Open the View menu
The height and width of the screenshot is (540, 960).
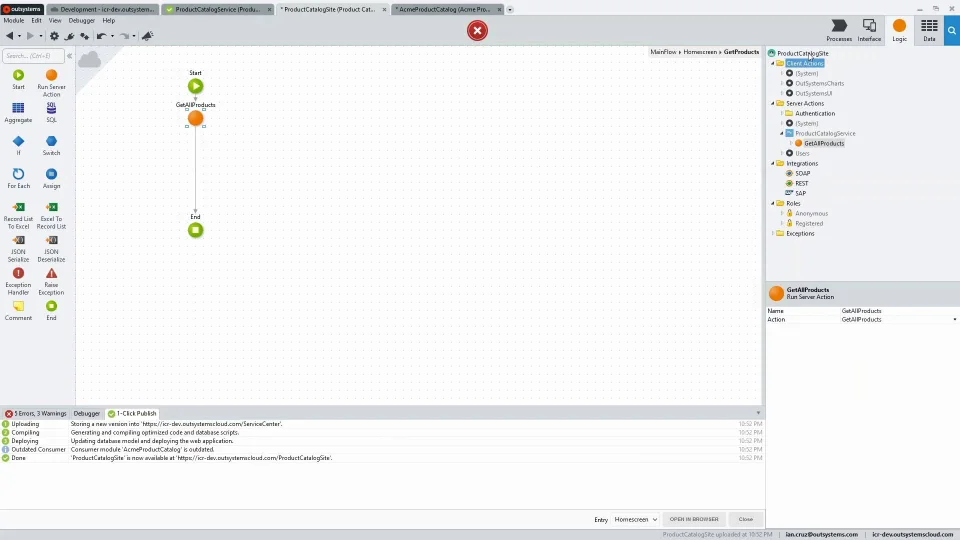(x=54, y=20)
